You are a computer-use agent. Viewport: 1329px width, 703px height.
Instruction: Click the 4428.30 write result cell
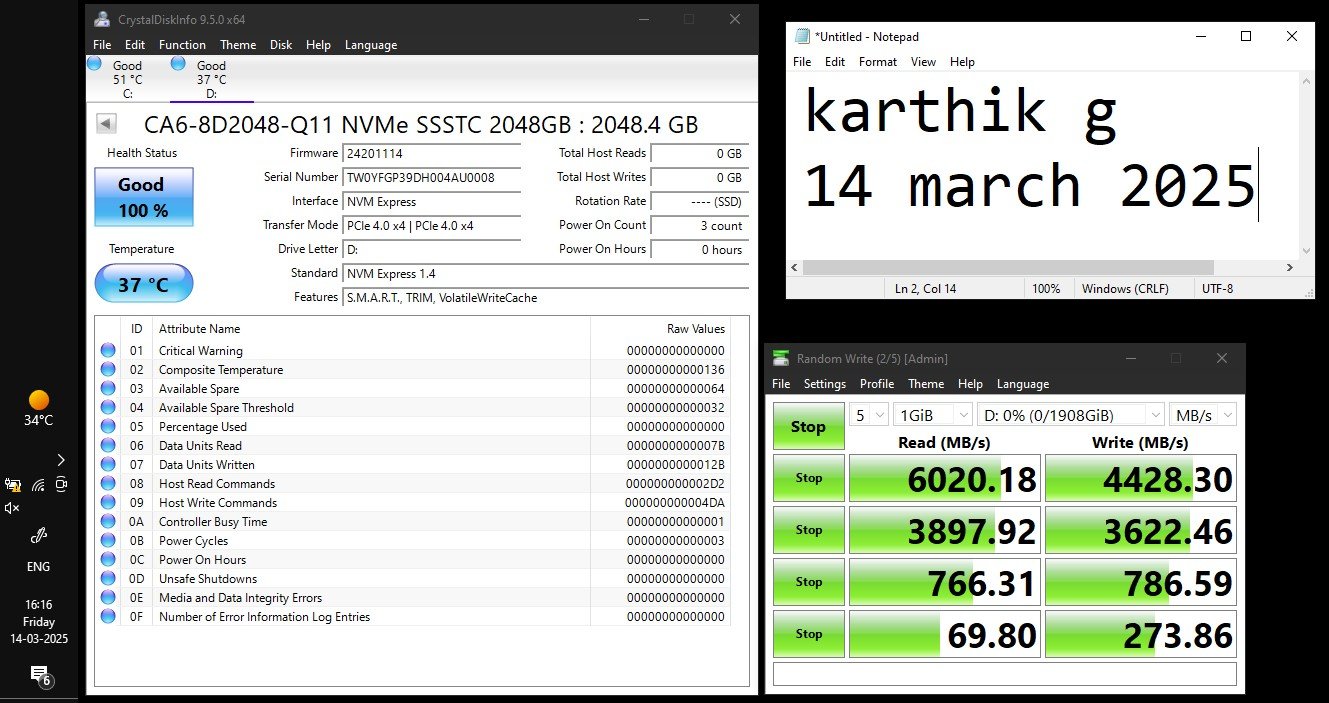tap(1141, 478)
